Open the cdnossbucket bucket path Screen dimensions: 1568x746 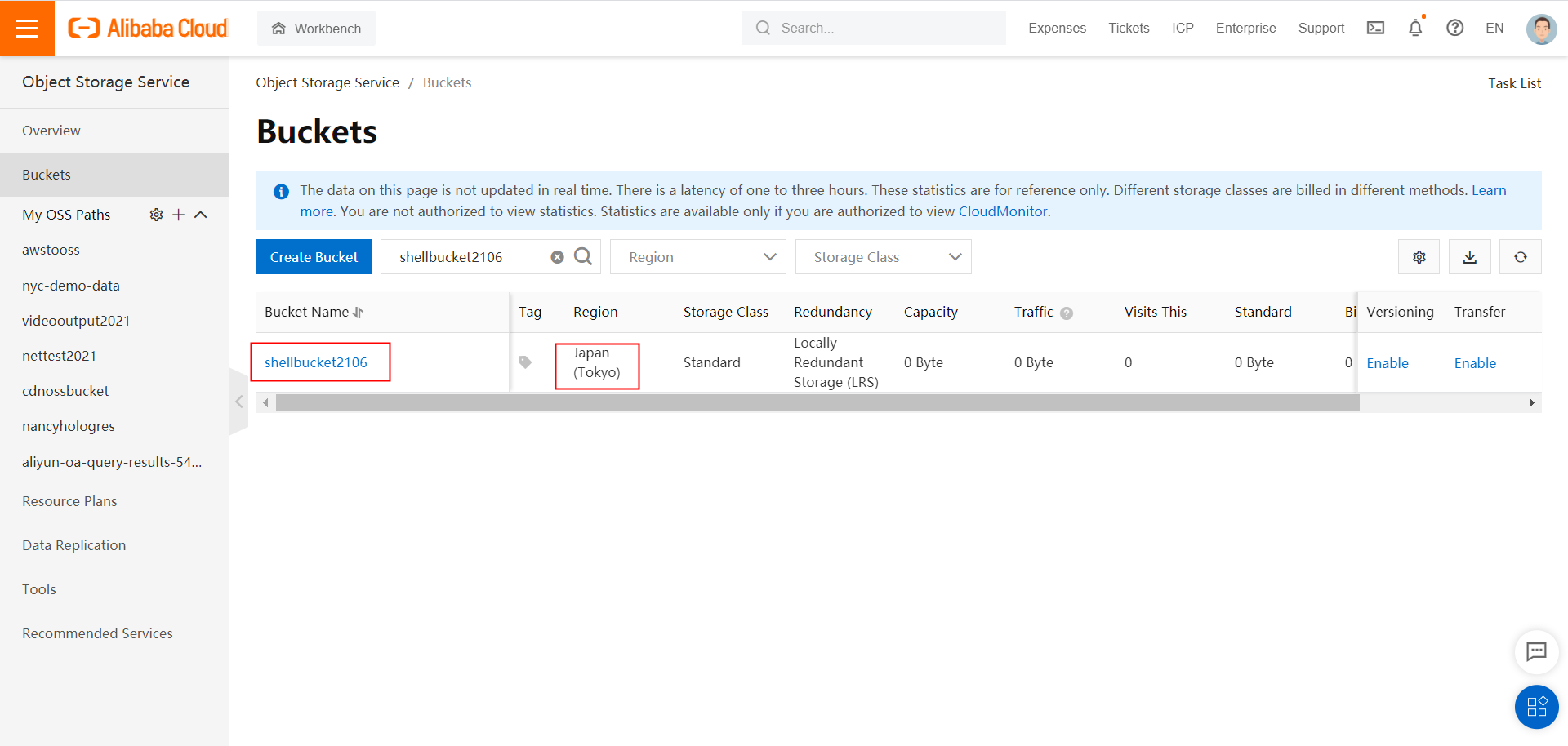(65, 391)
